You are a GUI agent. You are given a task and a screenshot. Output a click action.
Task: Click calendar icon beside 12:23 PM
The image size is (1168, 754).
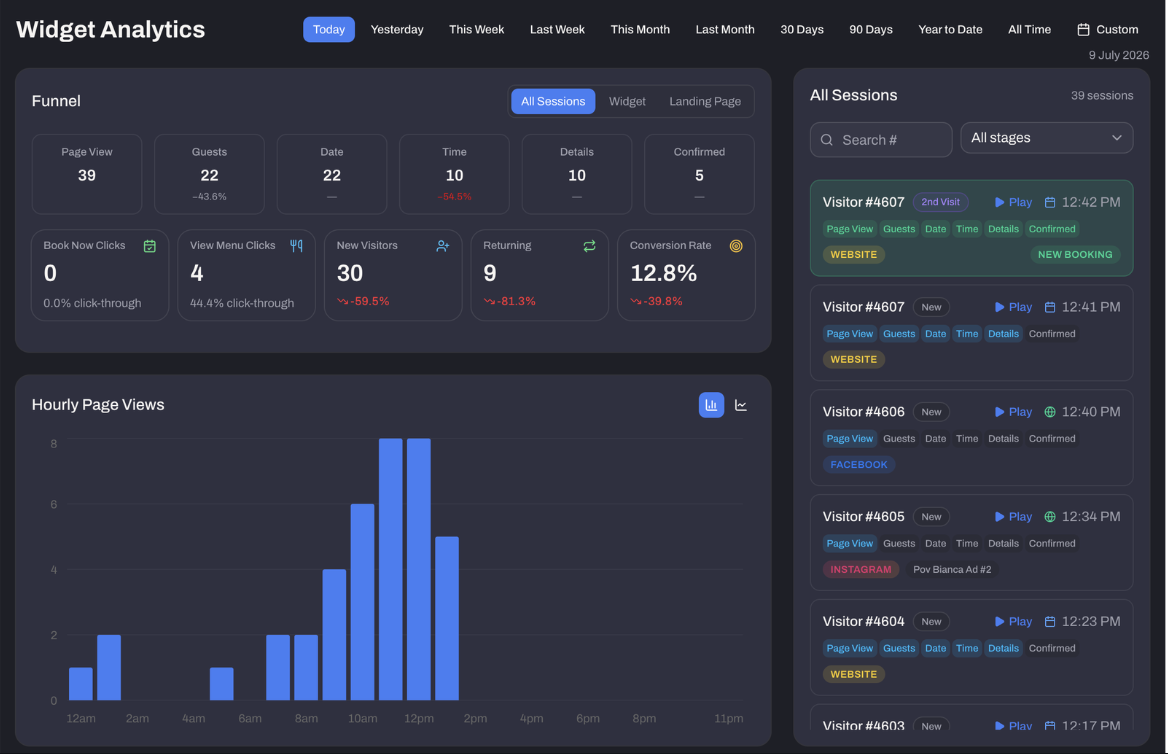pos(1050,622)
